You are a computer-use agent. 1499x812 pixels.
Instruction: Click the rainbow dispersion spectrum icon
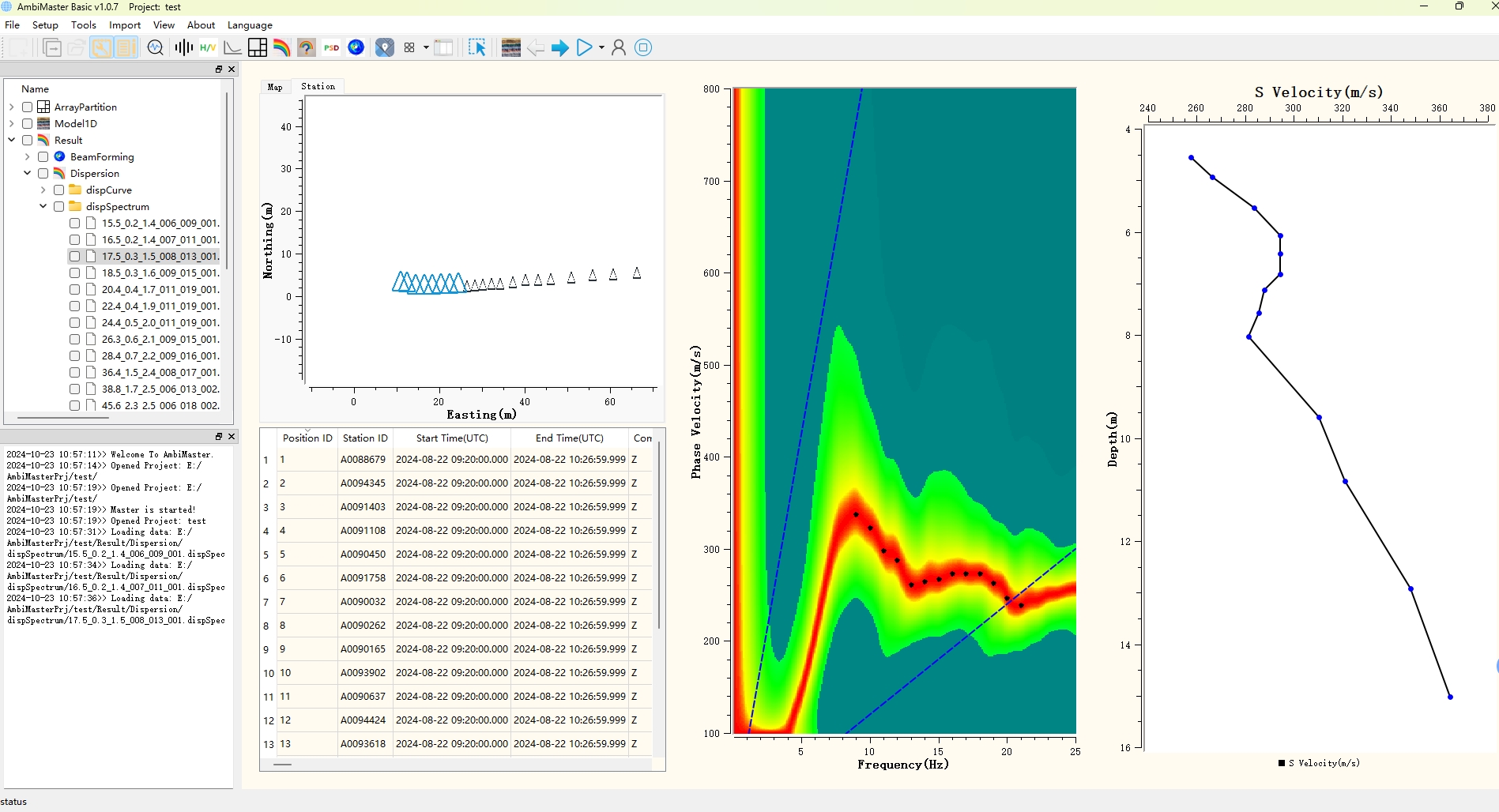(282, 47)
